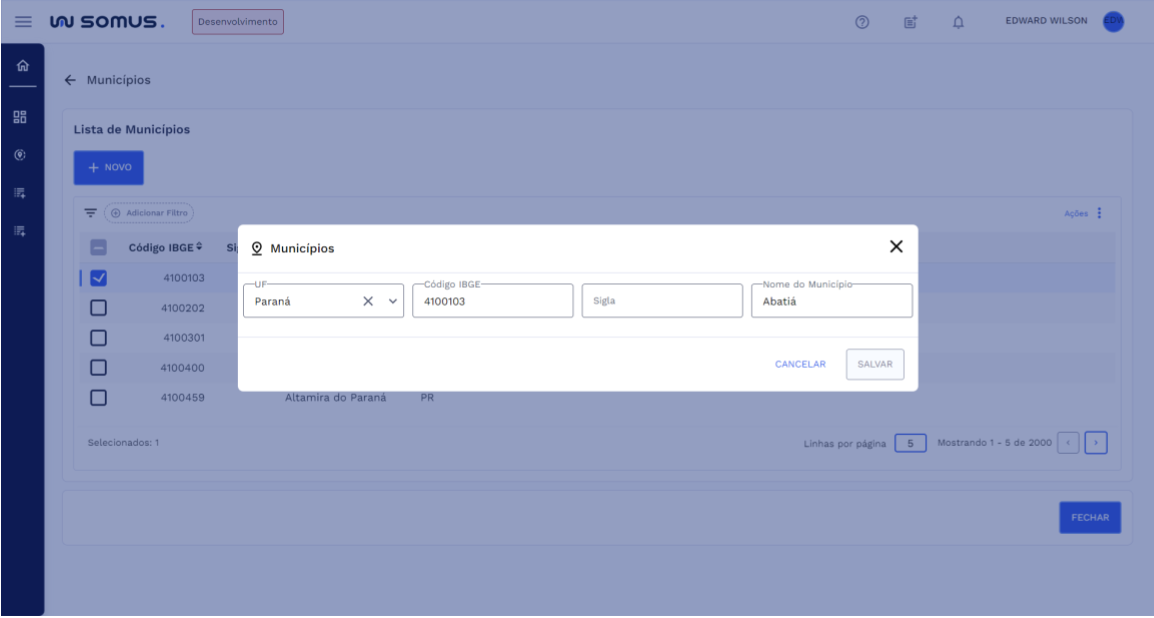Click the notifications bell icon
The image size is (1154, 618).
point(956,22)
